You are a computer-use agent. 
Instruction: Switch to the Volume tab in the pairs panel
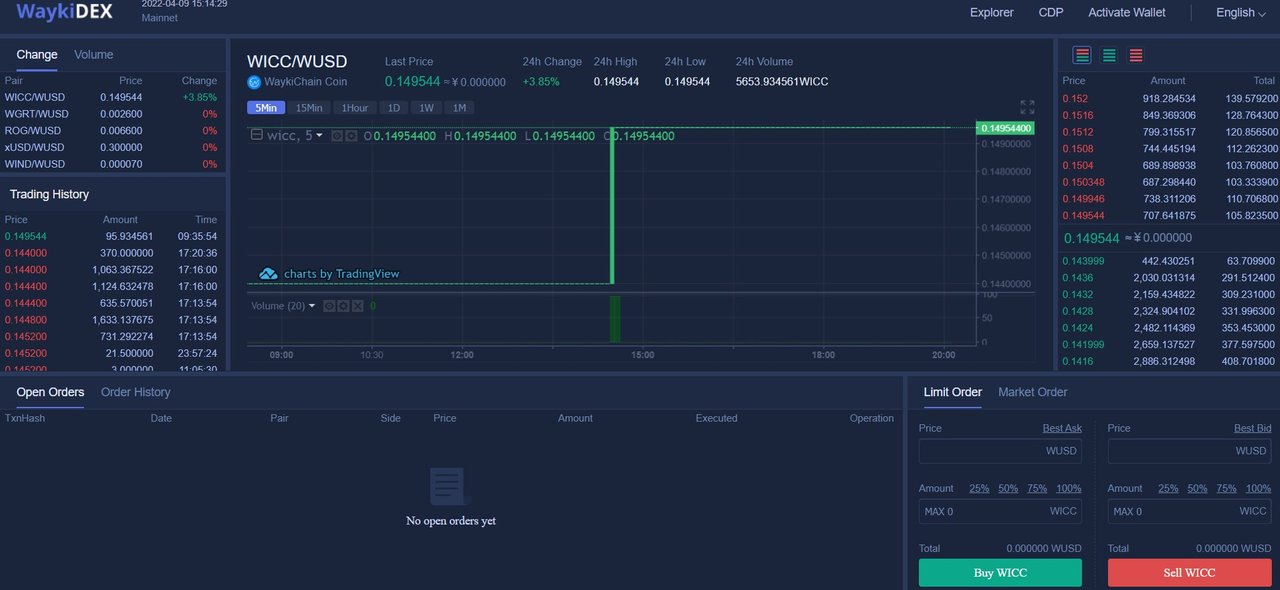coord(94,55)
